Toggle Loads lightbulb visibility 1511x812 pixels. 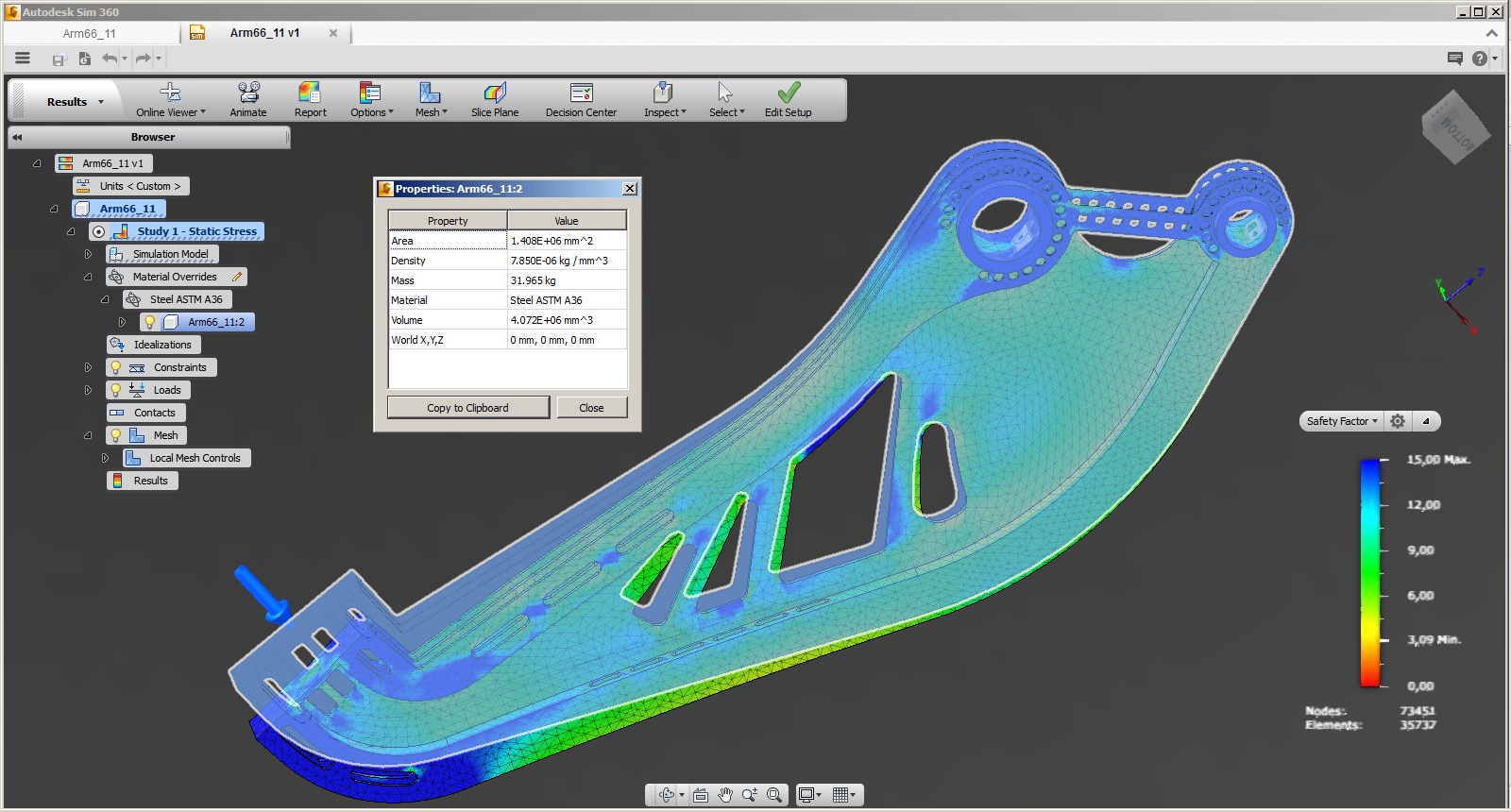[x=115, y=390]
